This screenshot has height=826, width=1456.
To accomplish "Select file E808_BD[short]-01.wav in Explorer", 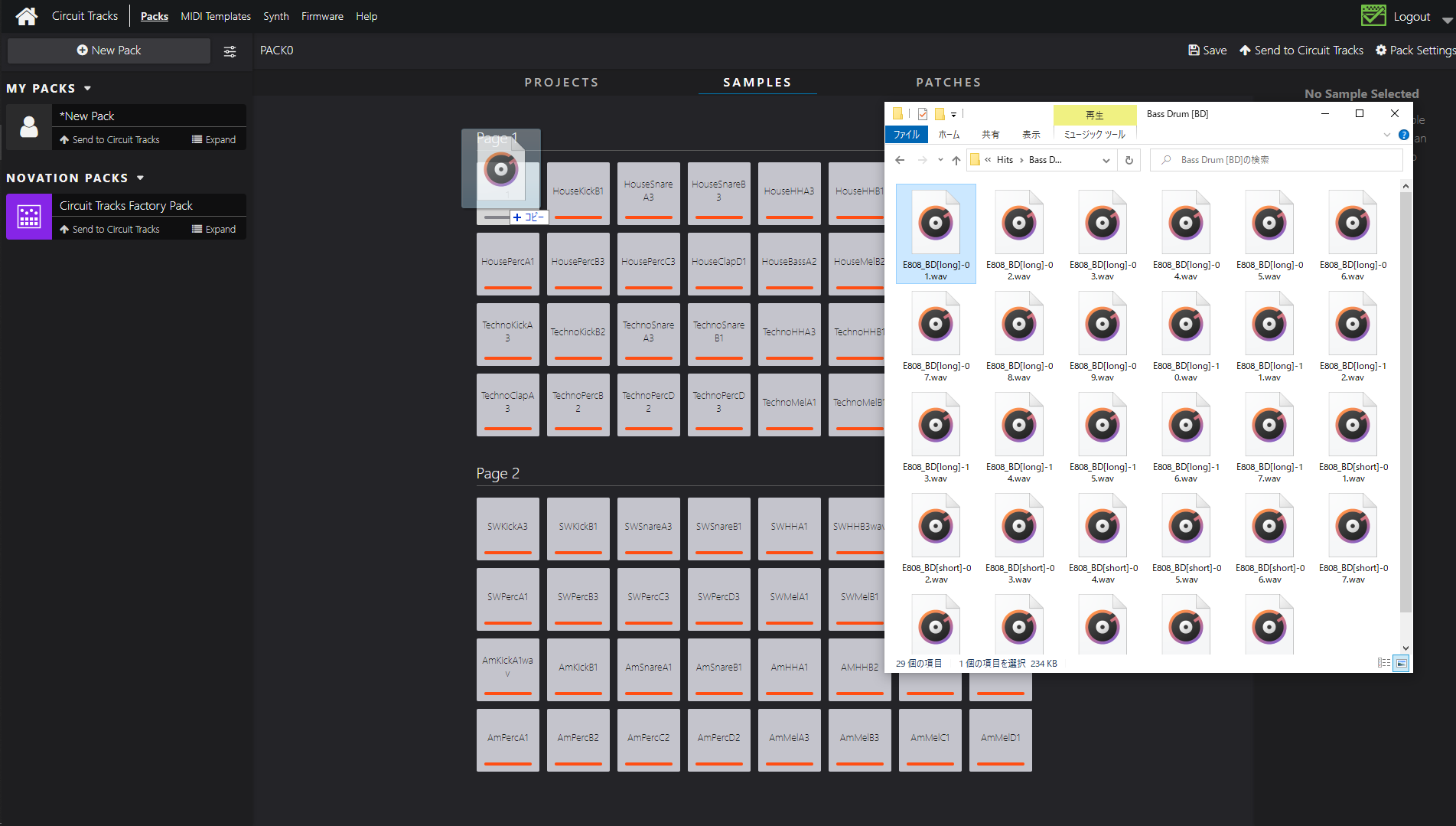I will pos(1353,436).
